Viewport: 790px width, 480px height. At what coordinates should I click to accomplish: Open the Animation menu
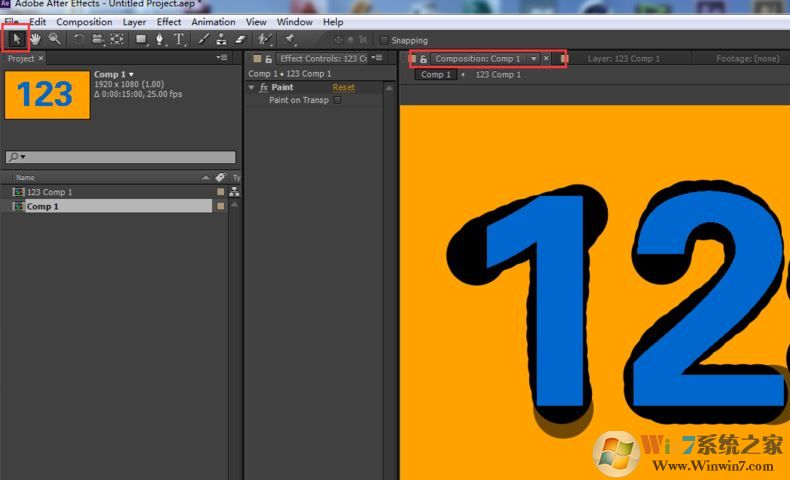[213, 21]
